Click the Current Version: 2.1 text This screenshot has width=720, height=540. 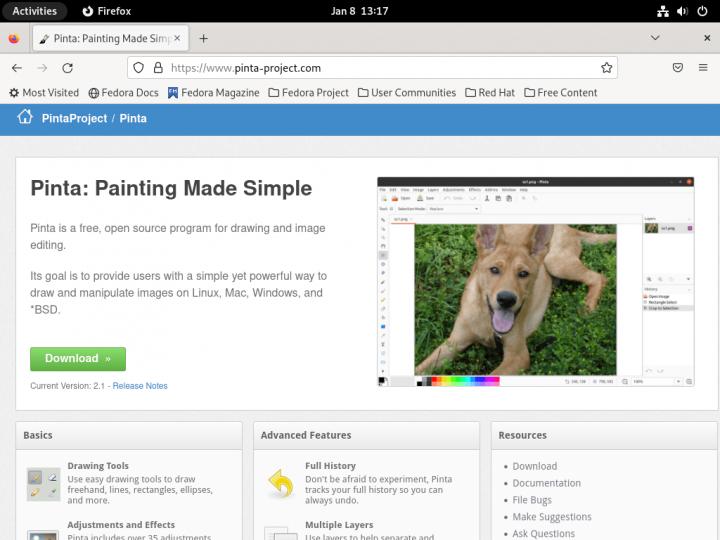tap(68, 386)
